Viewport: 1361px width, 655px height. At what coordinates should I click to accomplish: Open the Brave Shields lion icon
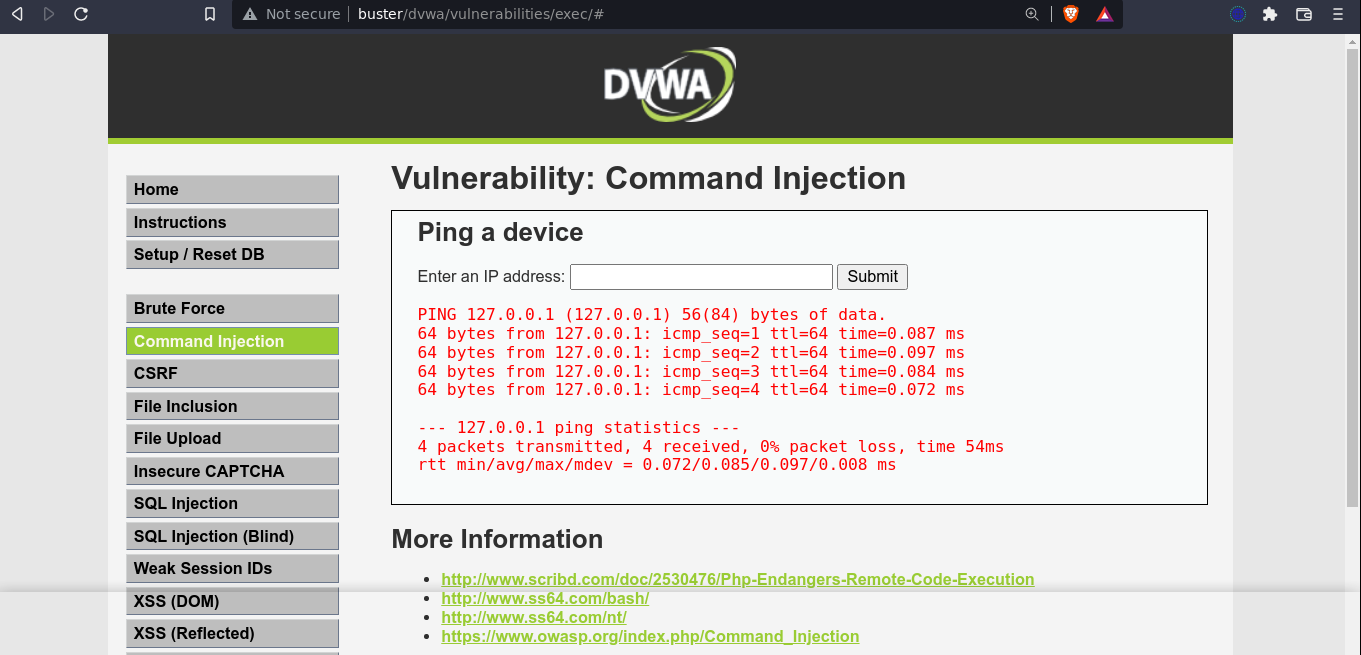tap(1070, 14)
